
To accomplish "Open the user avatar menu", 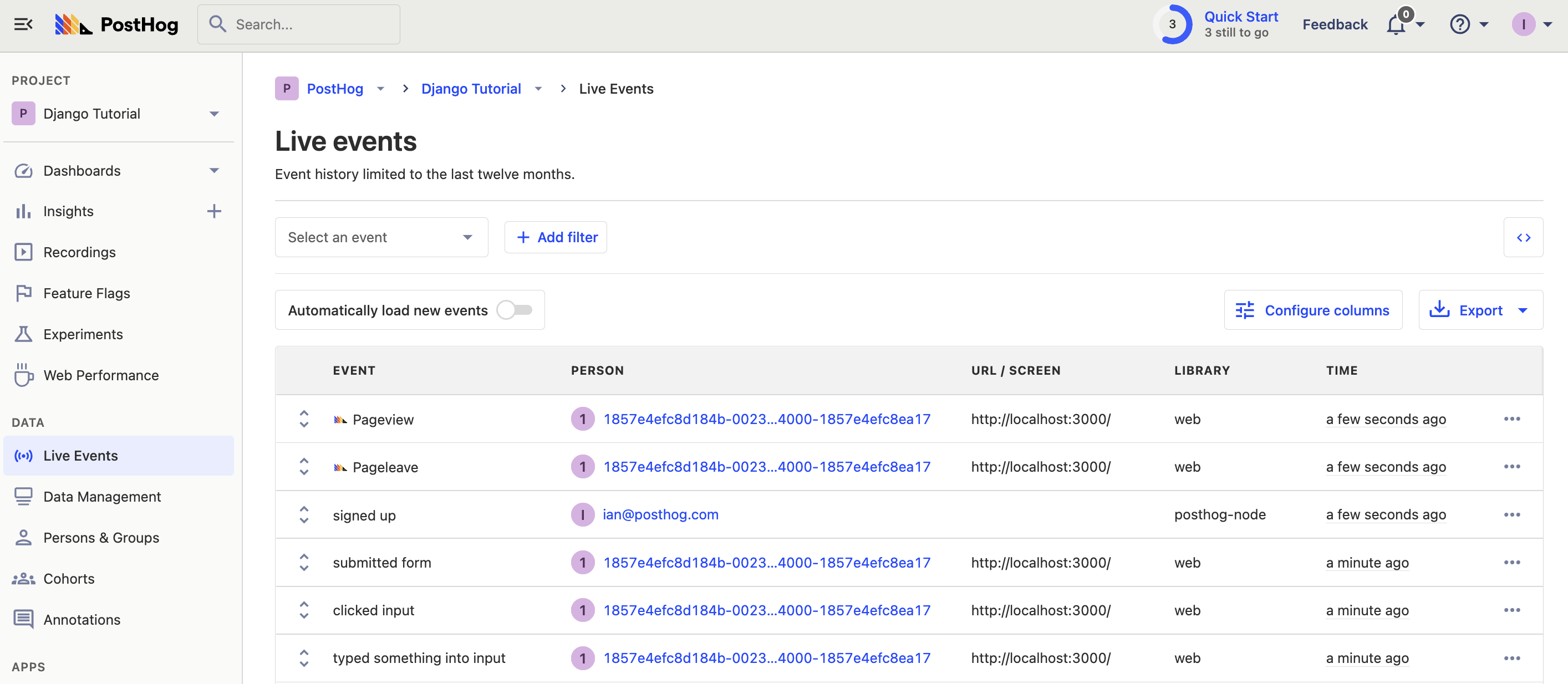I will 1524,24.
